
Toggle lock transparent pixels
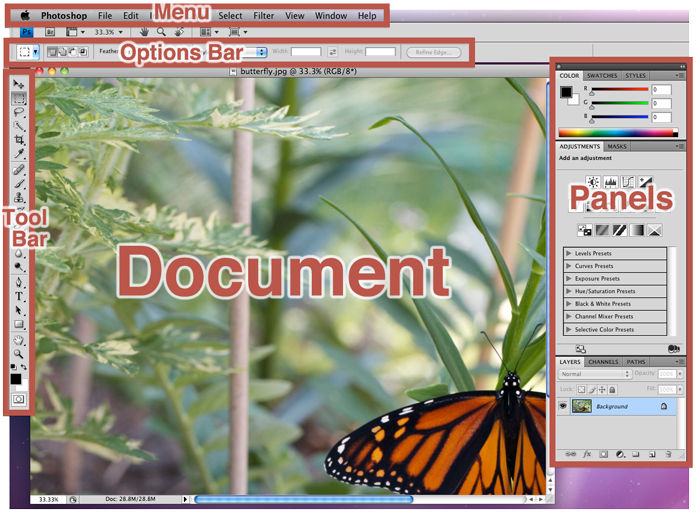581,390
